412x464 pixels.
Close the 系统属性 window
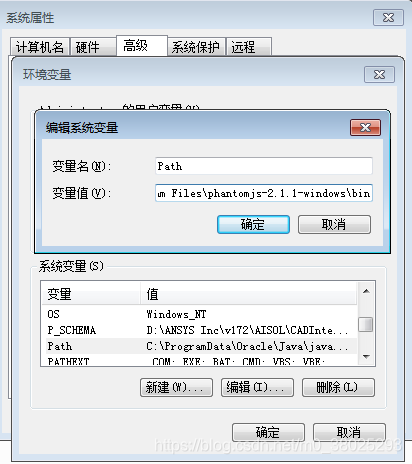tap(388, 18)
